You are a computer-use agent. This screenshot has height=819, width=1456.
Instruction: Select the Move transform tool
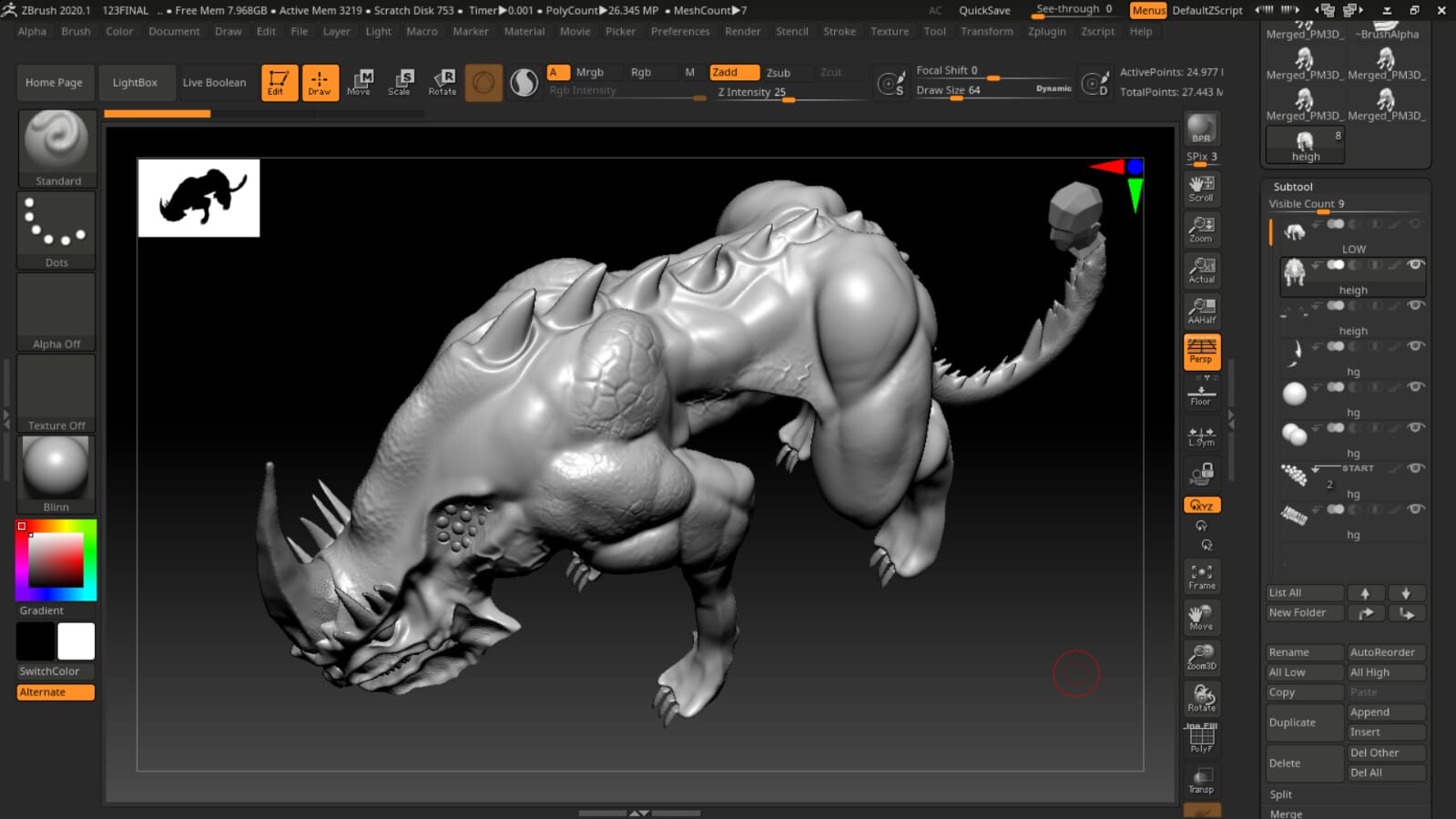pos(359,82)
